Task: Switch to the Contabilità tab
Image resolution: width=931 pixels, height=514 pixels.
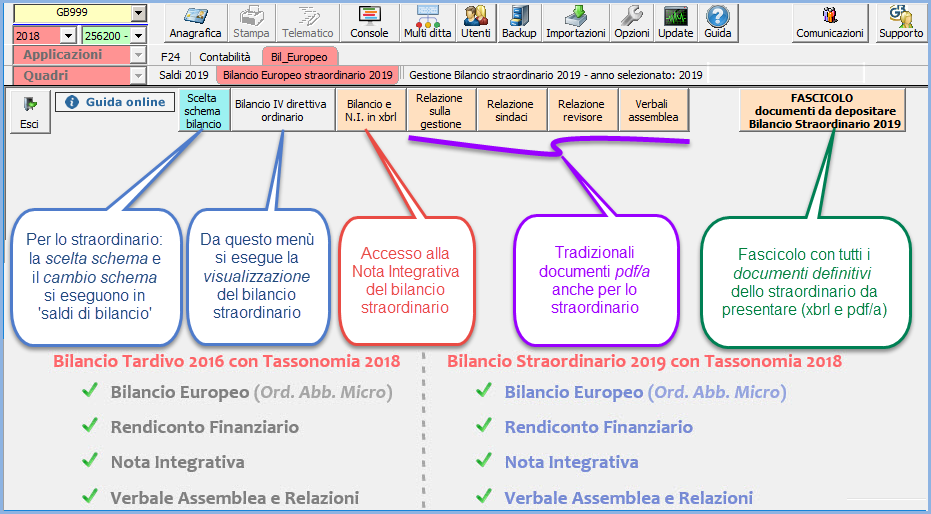Action: pos(224,57)
